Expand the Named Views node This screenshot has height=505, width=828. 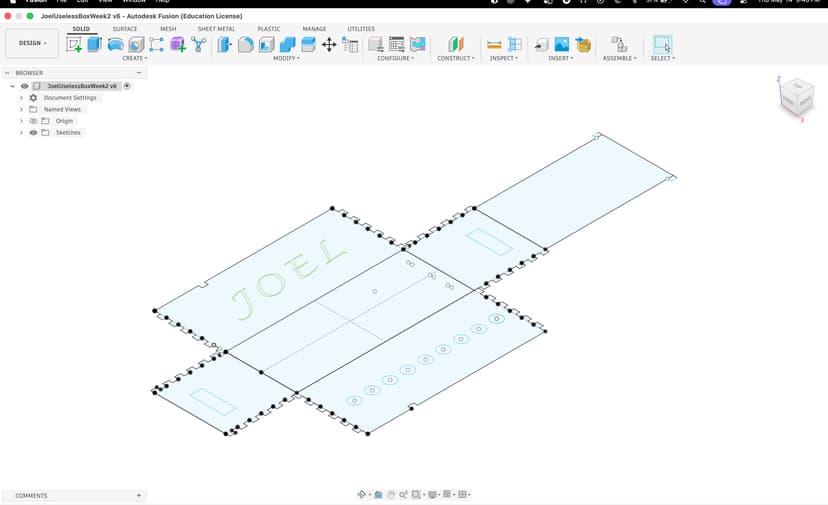[21, 109]
